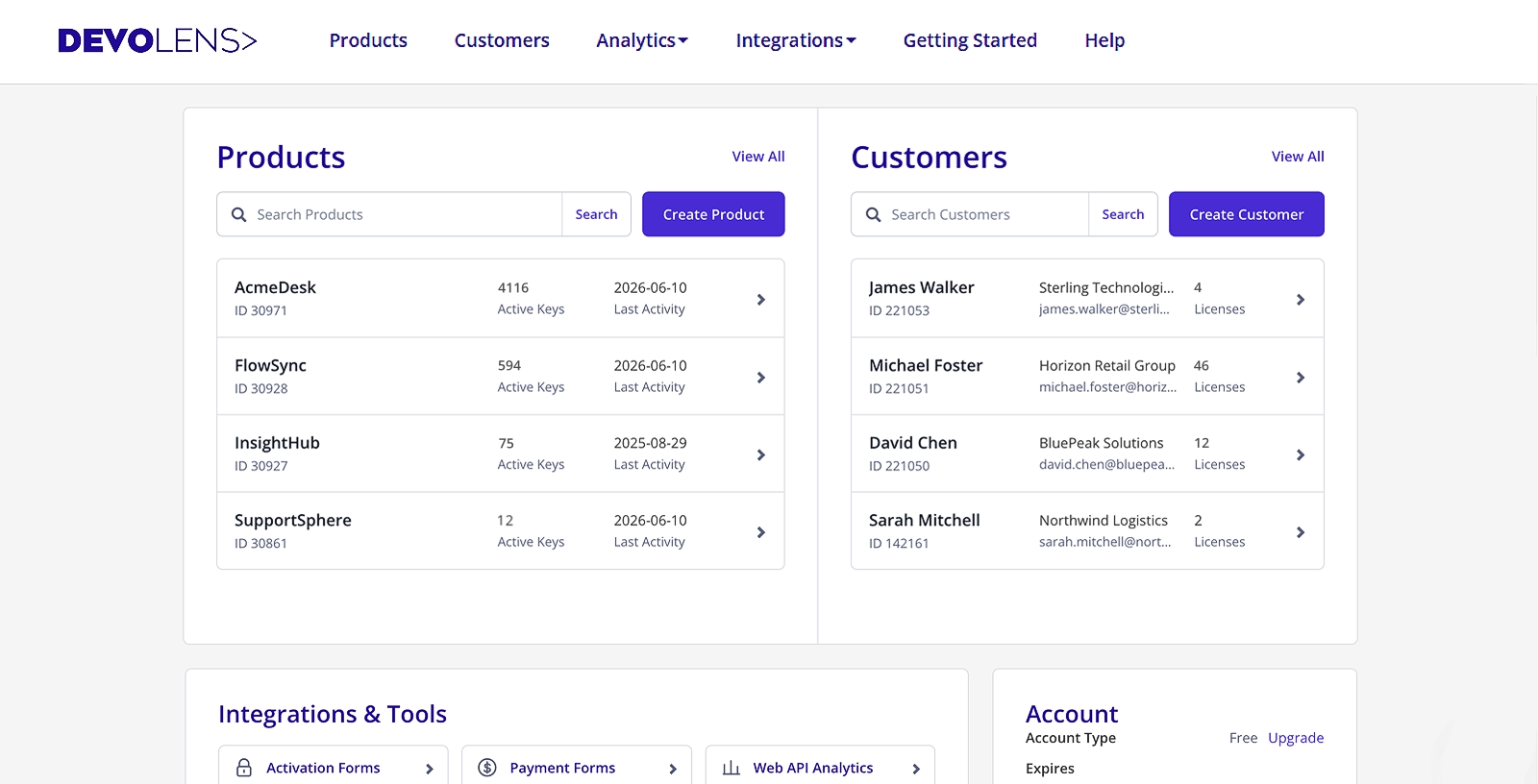
Task: Click the Upgrade account link
Action: point(1296,738)
